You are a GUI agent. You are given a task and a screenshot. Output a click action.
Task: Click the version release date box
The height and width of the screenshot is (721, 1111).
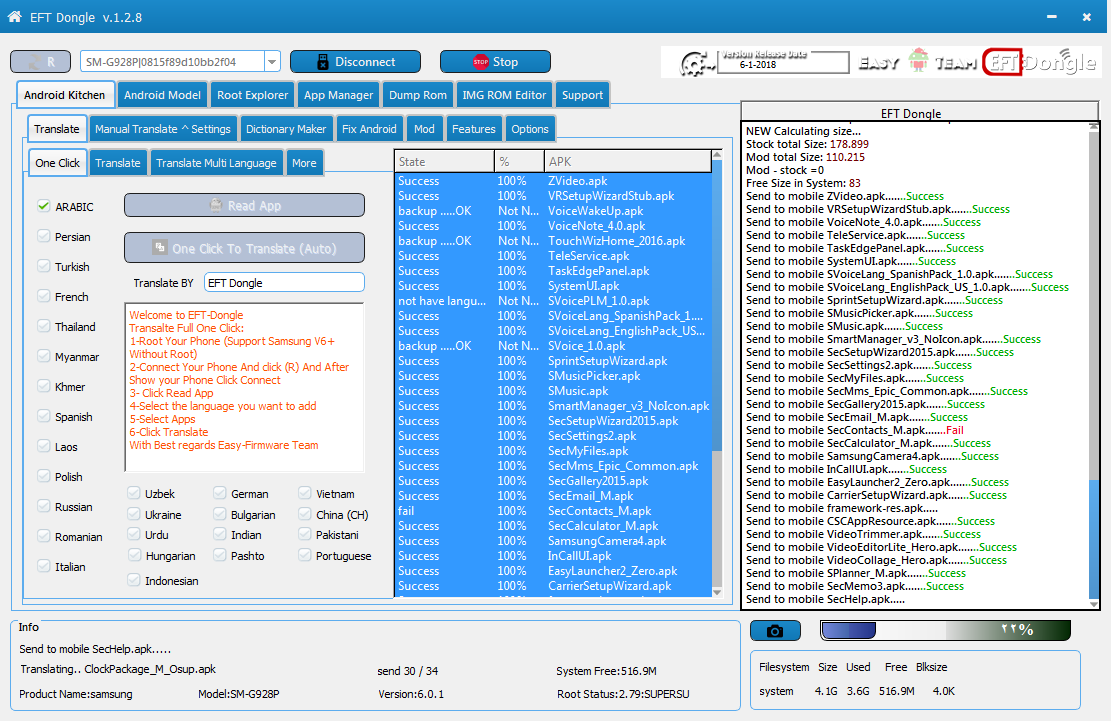coord(783,62)
